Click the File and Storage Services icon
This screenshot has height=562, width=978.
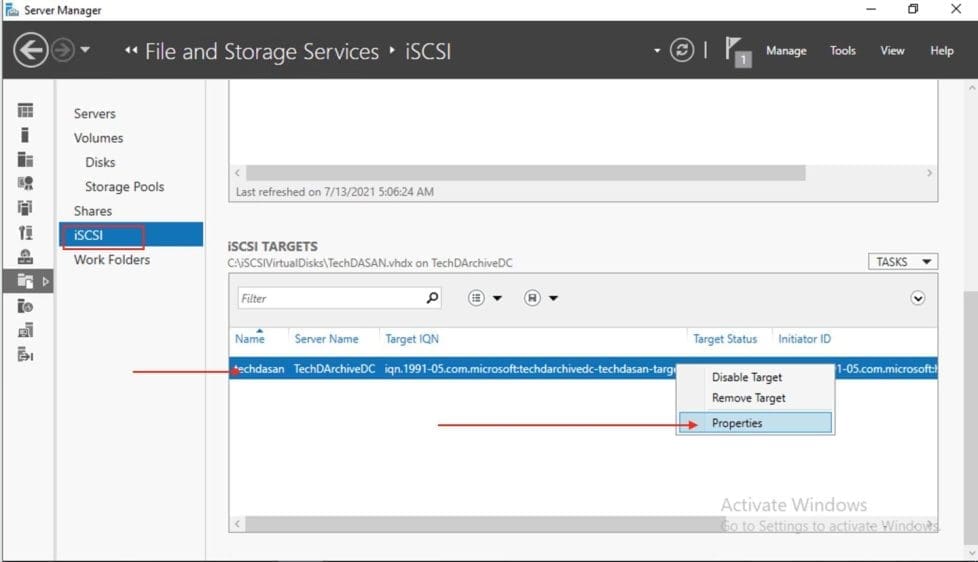coord(26,282)
